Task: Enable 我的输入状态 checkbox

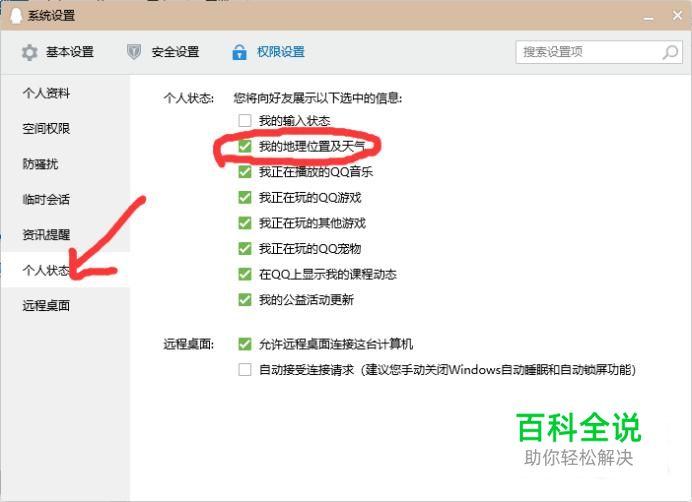Action: pos(245,120)
